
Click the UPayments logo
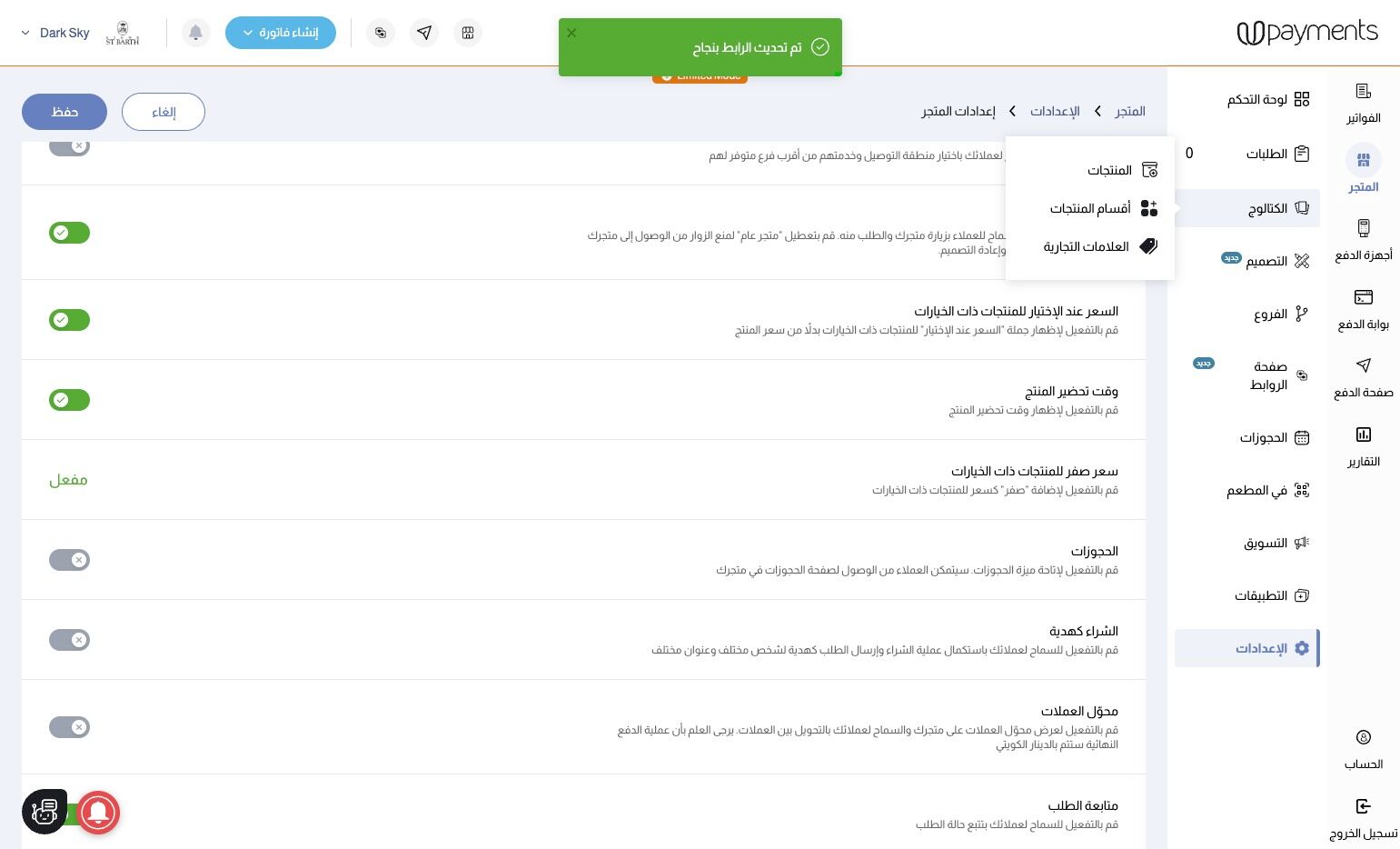tap(1307, 33)
